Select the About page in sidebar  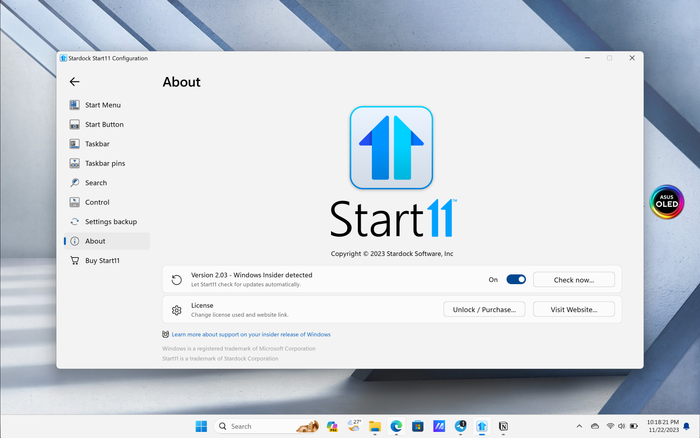pyautogui.click(x=106, y=241)
